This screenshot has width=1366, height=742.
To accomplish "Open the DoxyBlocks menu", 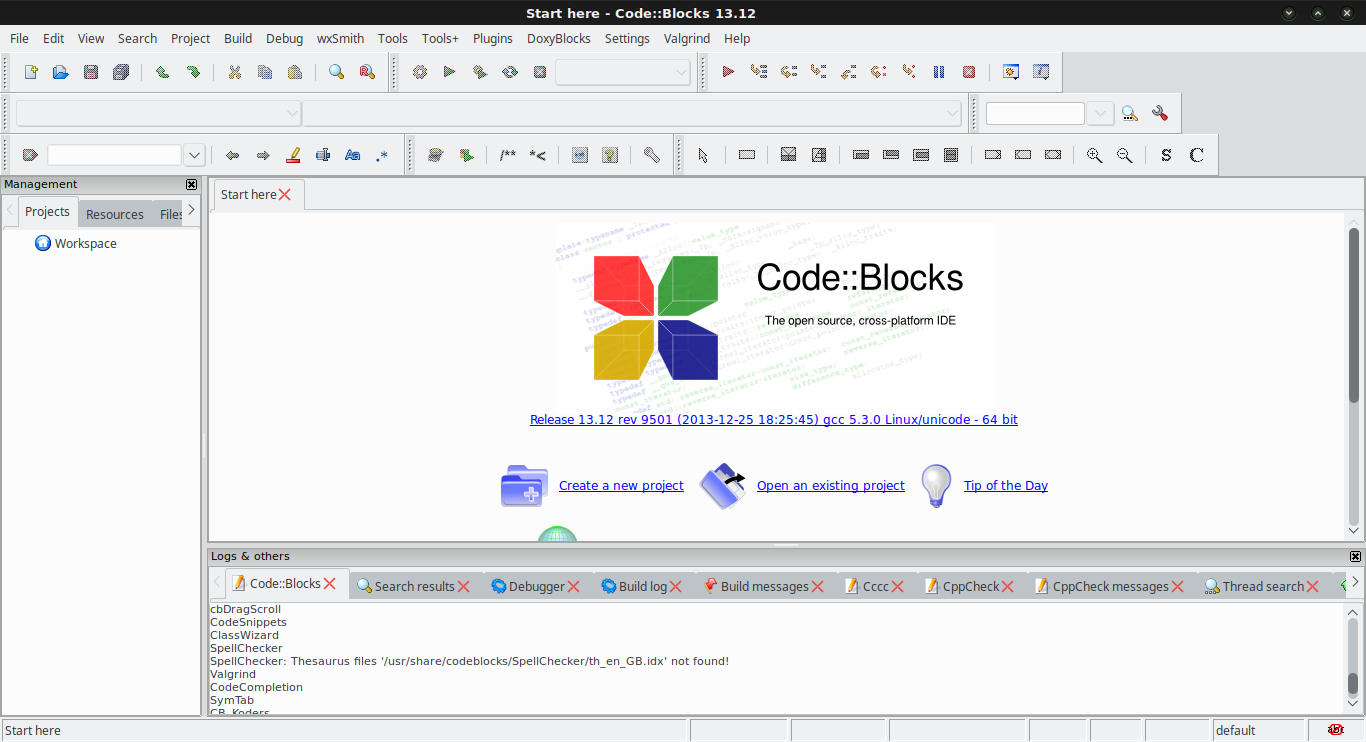I will [559, 38].
